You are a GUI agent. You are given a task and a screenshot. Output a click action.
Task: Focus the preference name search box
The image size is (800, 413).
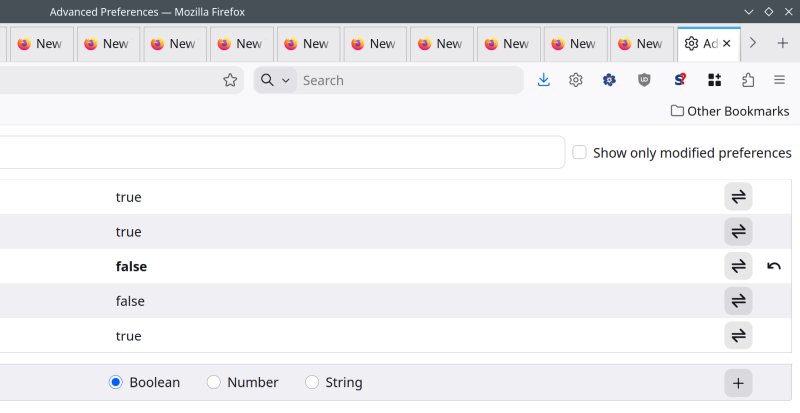[x=282, y=152]
